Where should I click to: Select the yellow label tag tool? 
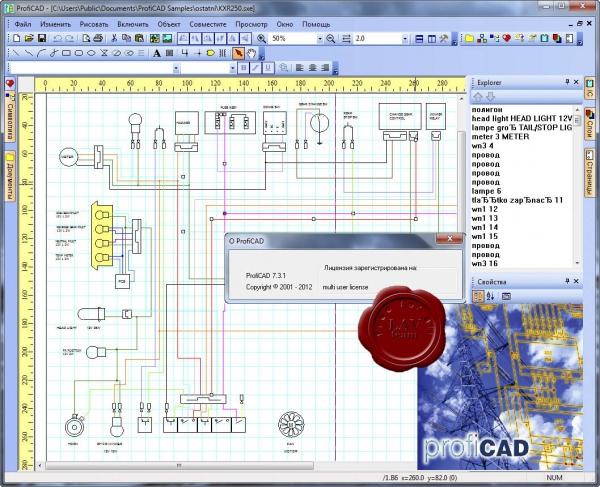[210, 53]
